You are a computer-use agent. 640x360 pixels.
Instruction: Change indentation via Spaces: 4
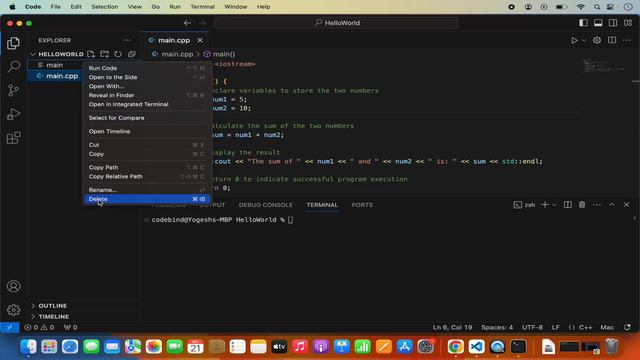point(497,327)
